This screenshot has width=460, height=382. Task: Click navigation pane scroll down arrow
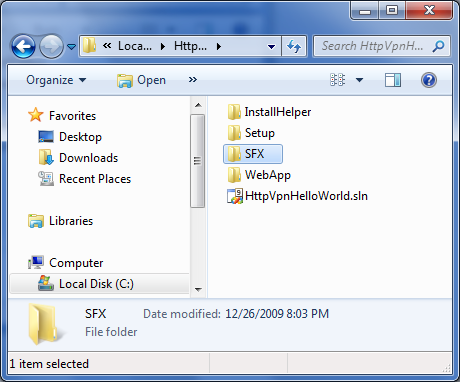198,289
